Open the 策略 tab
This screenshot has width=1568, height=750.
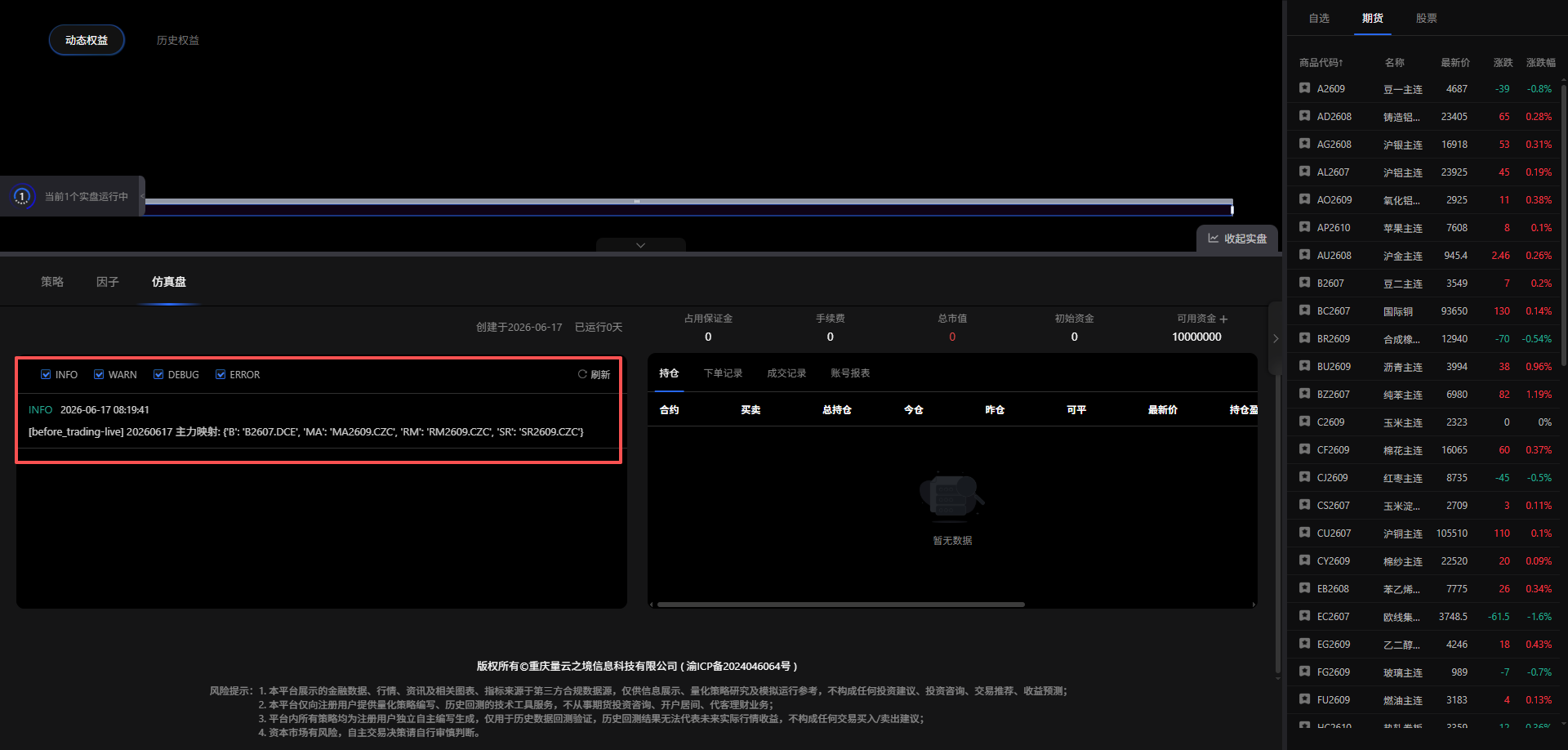[x=52, y=282]
